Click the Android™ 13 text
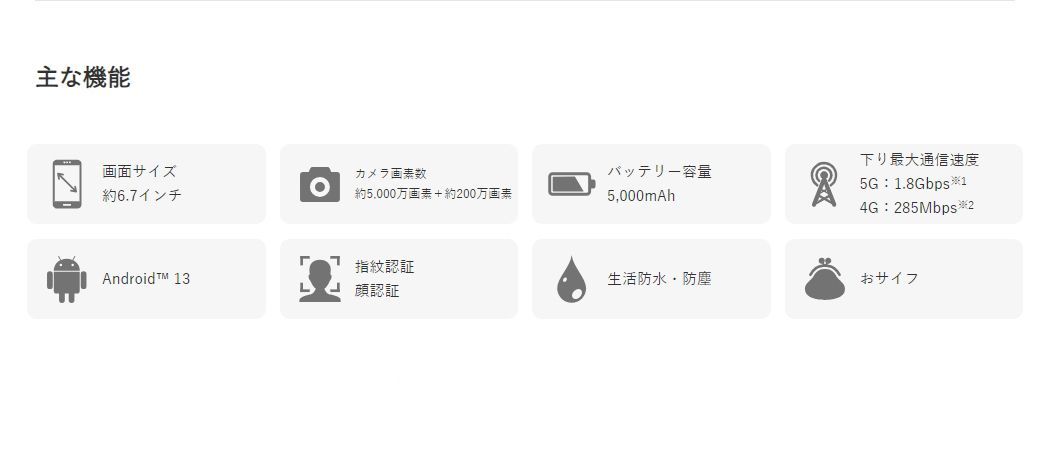Viewport: 1063px width, 458px height. click(146, 278)
